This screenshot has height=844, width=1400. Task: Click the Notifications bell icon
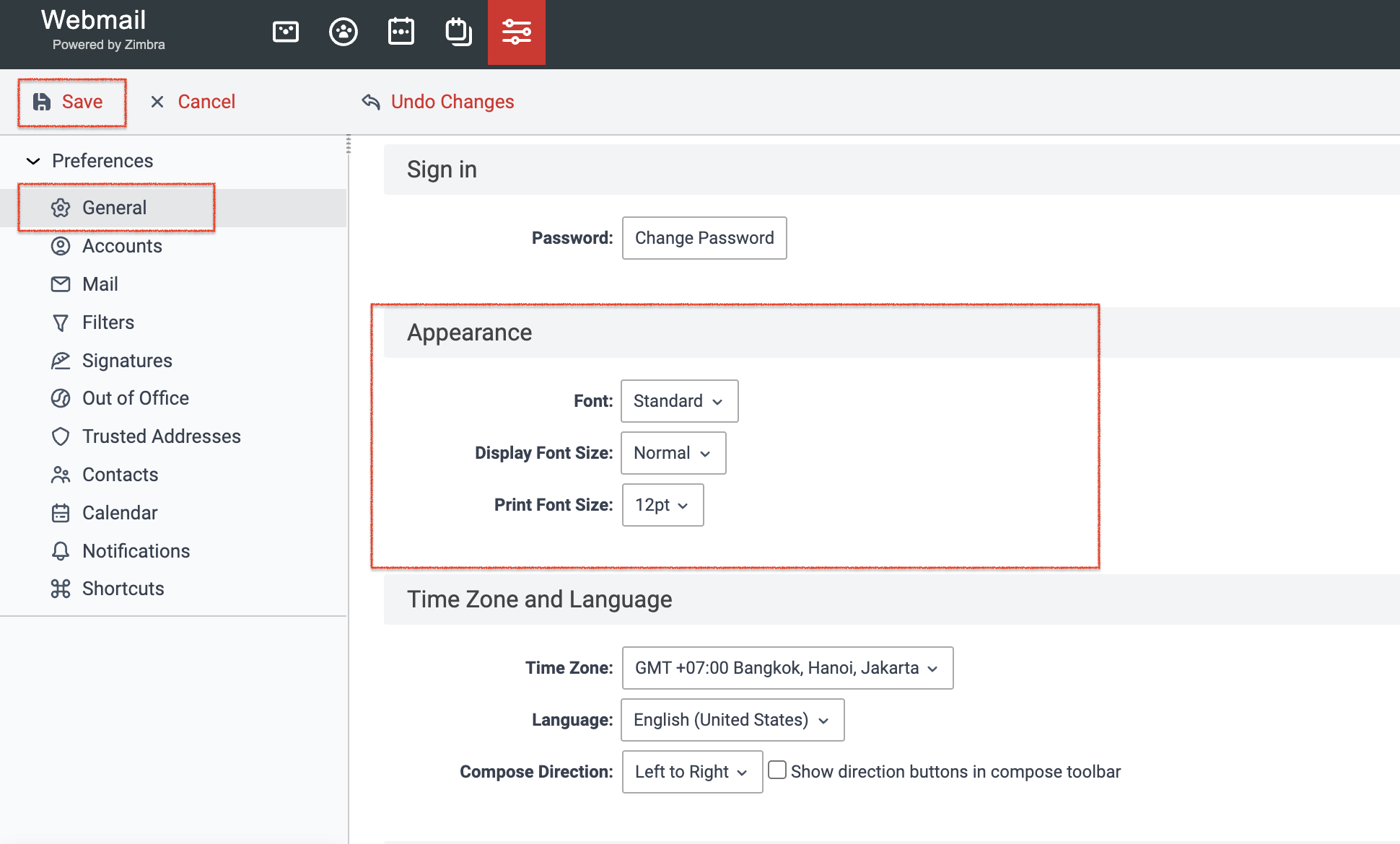[61, 551]
